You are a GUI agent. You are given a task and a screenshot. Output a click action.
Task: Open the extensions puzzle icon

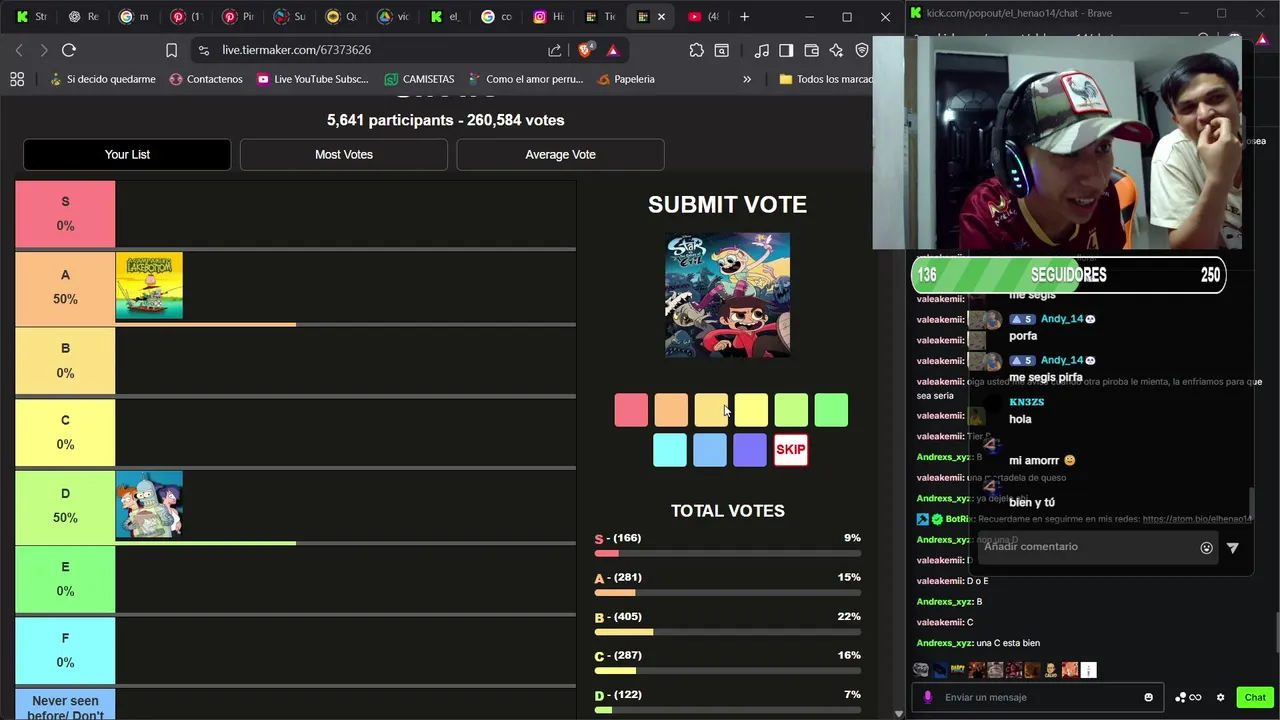697,50
